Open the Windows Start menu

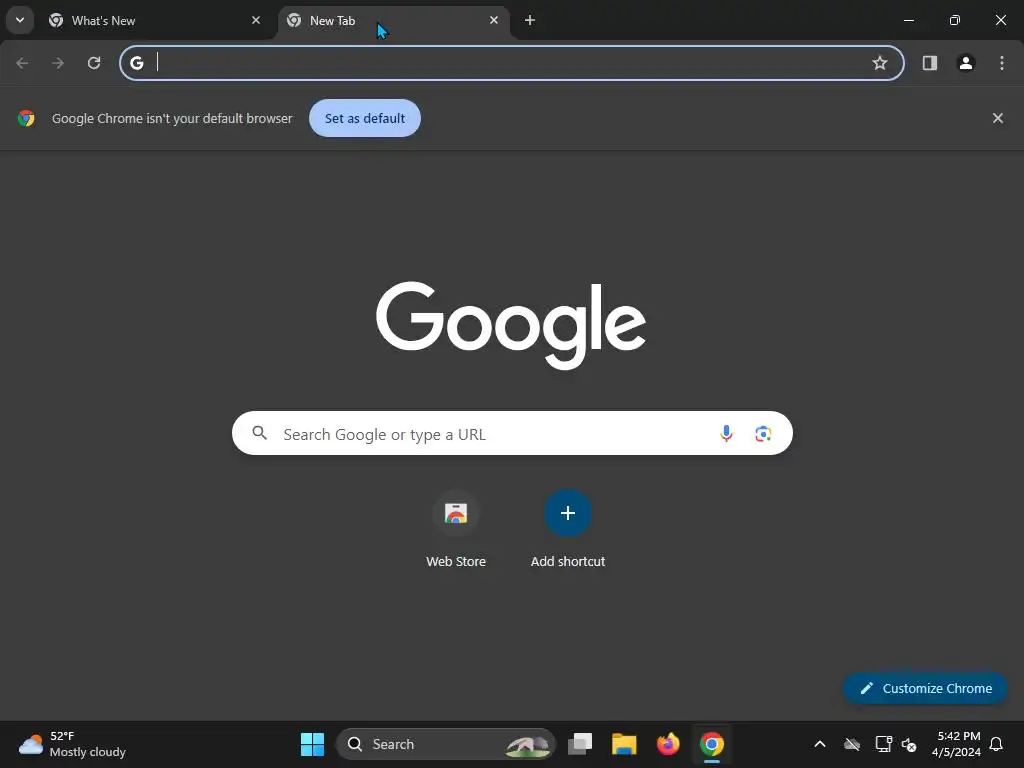coord(312,744)
